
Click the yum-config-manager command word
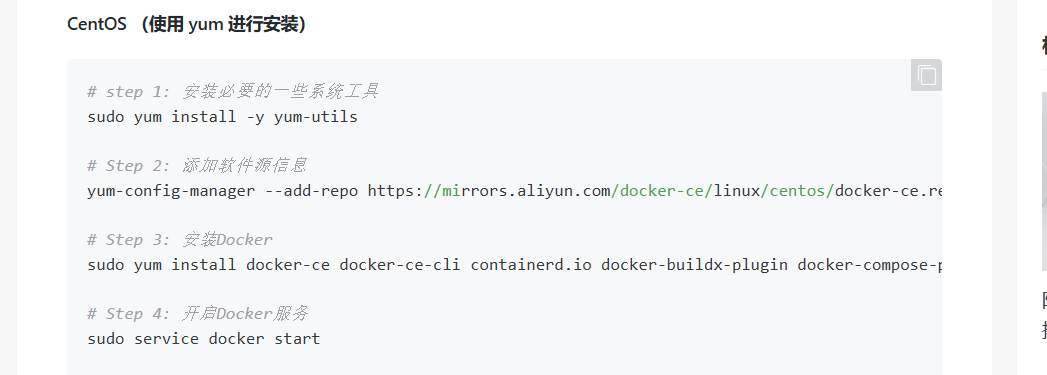coord(171,191)
